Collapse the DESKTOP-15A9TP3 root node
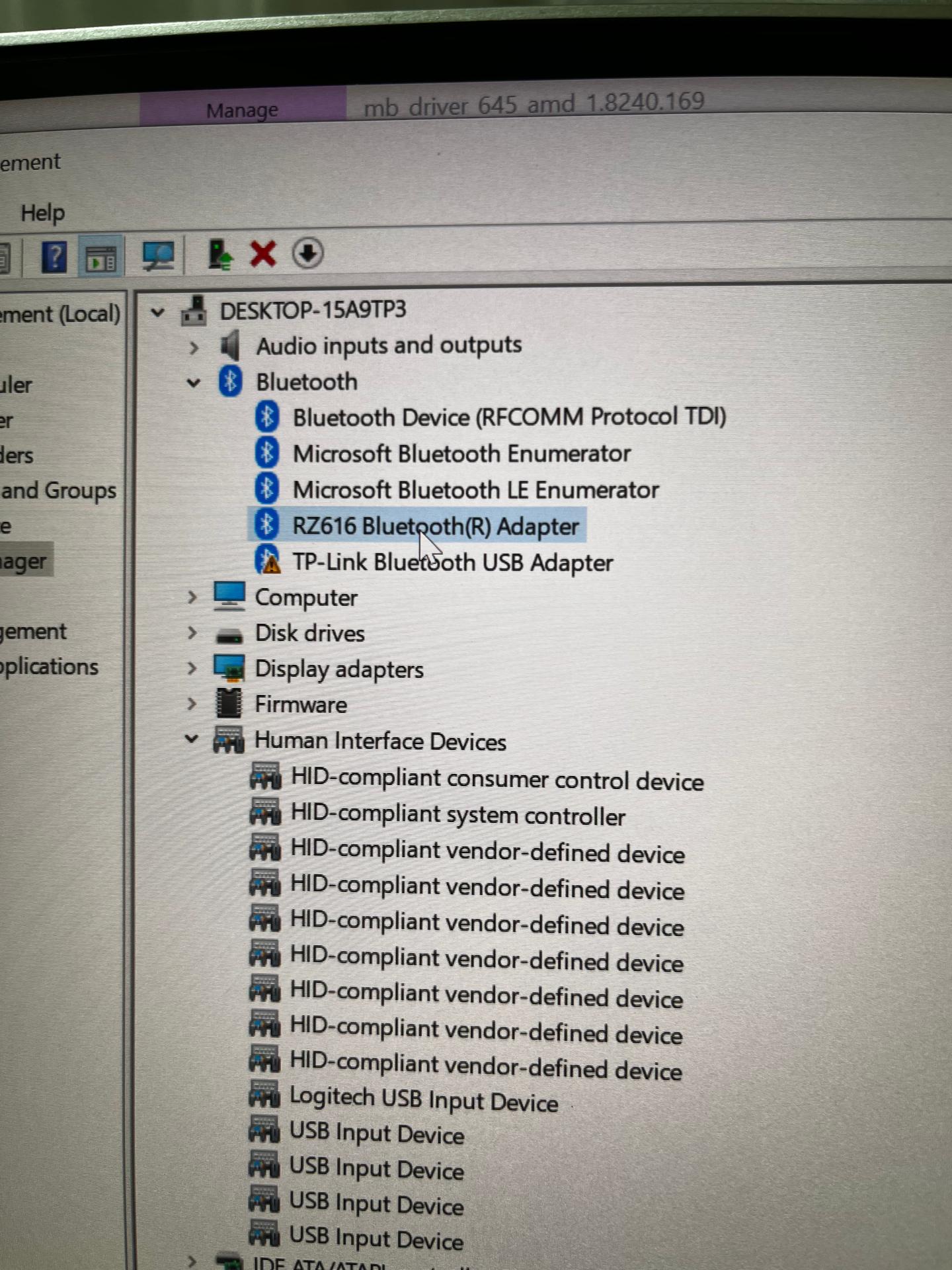952x1270 pixels. tap(157, 312)
